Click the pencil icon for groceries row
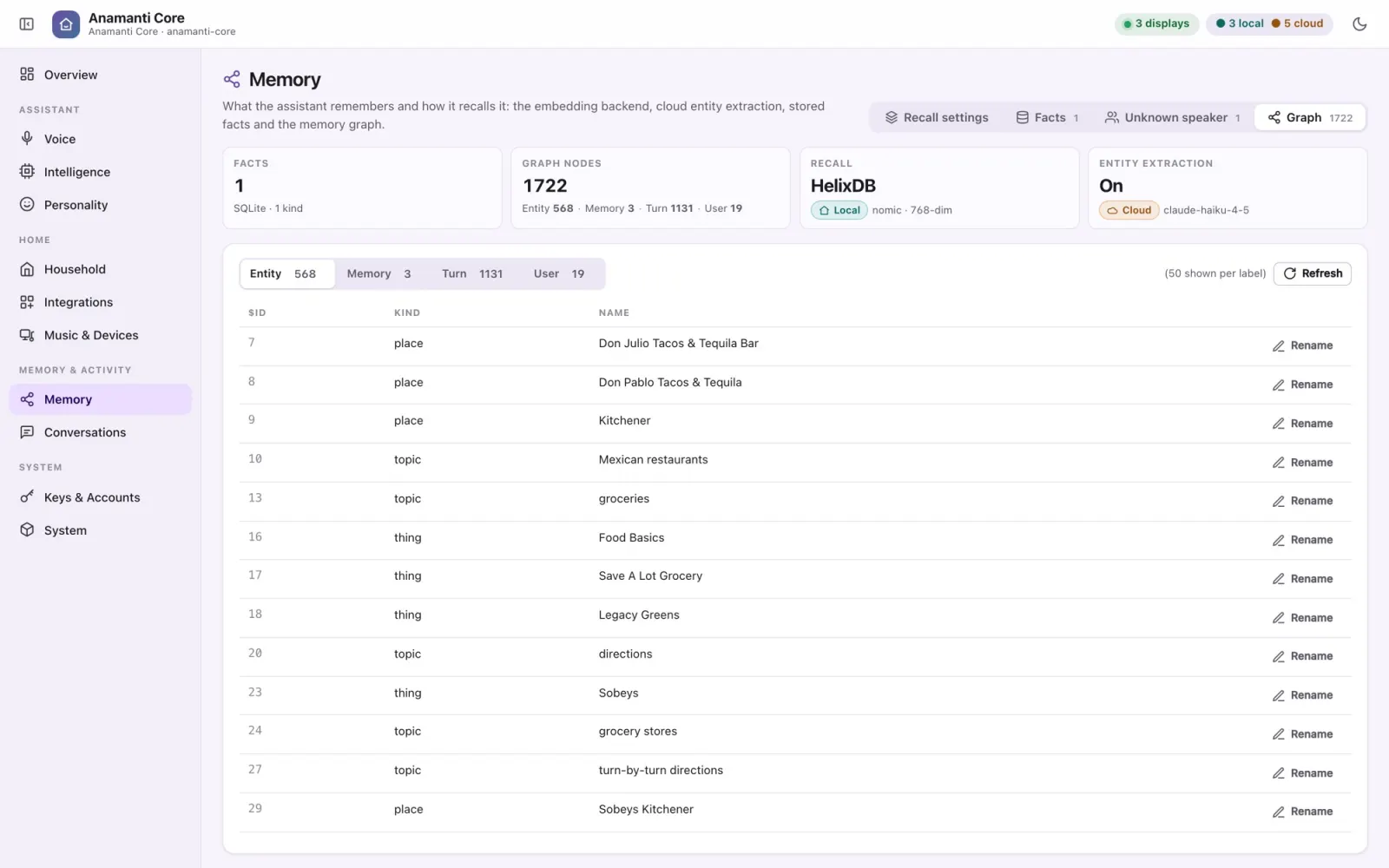The width and height of the screenshot is (1389, 868). click(1278, 502)
